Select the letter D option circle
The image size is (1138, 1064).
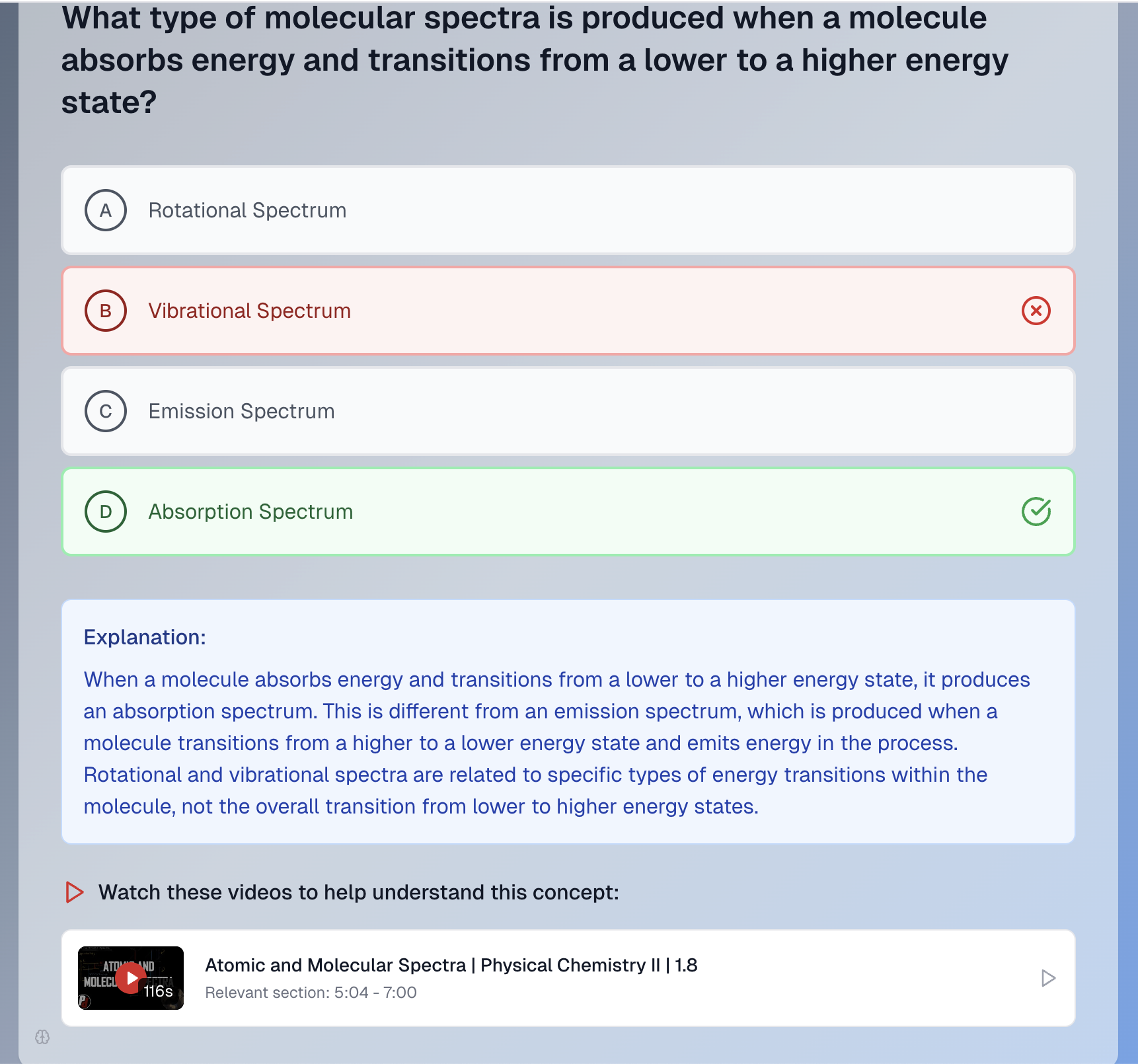coord(106,512)
